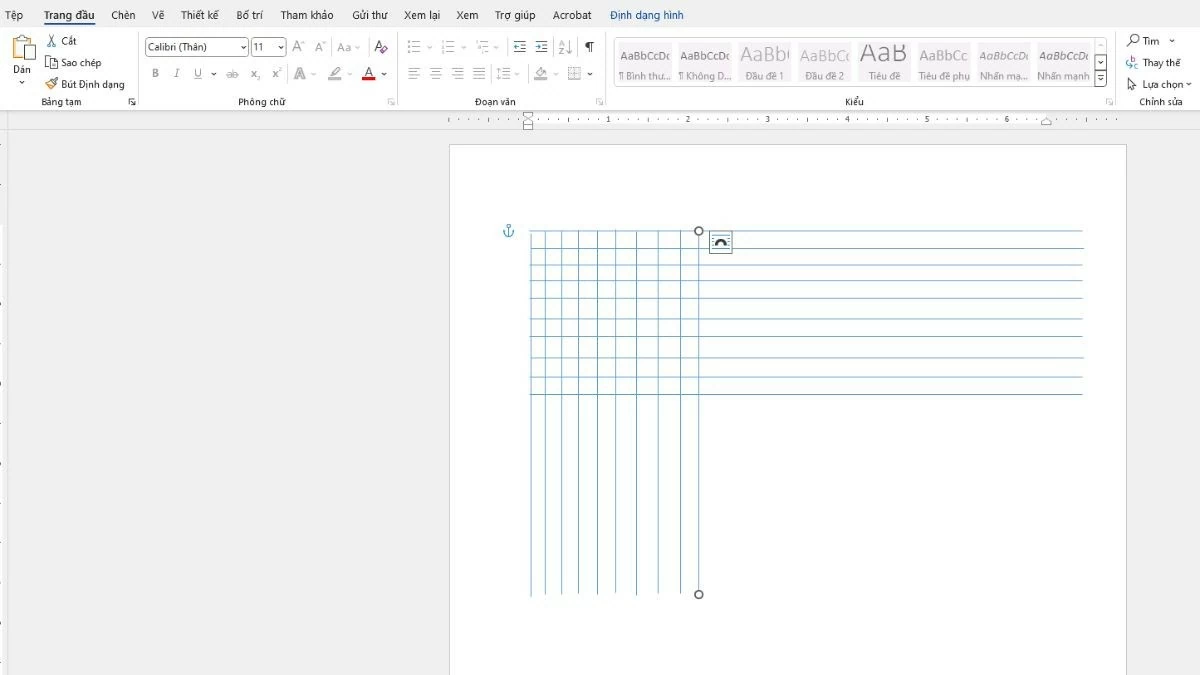Enable center text alignment
Screen dimensions: 1200x675
(x=434, y=72)
